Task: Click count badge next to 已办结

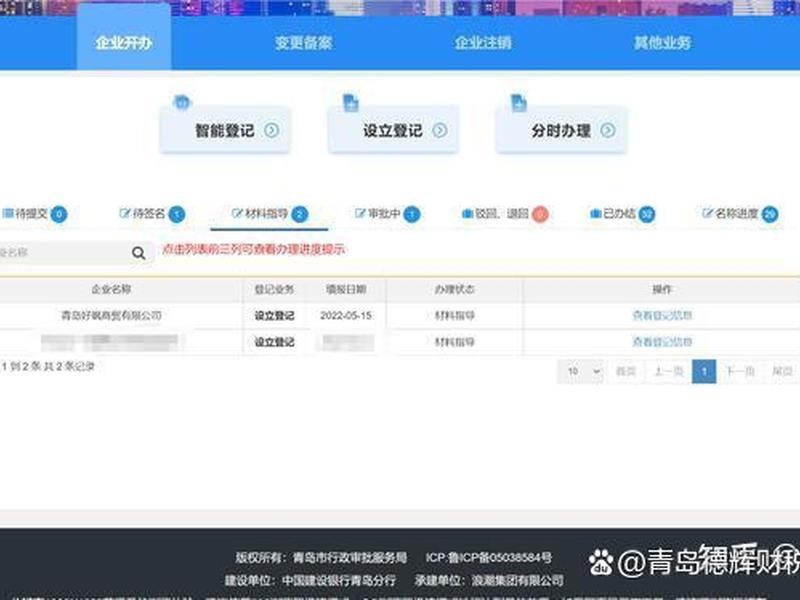Action: click(647, 214)
